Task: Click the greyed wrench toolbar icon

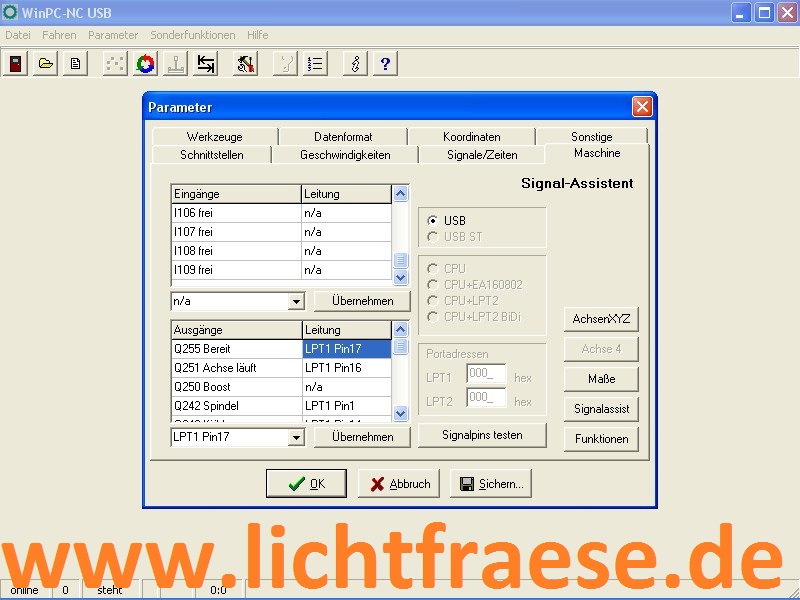Action: 285,64
